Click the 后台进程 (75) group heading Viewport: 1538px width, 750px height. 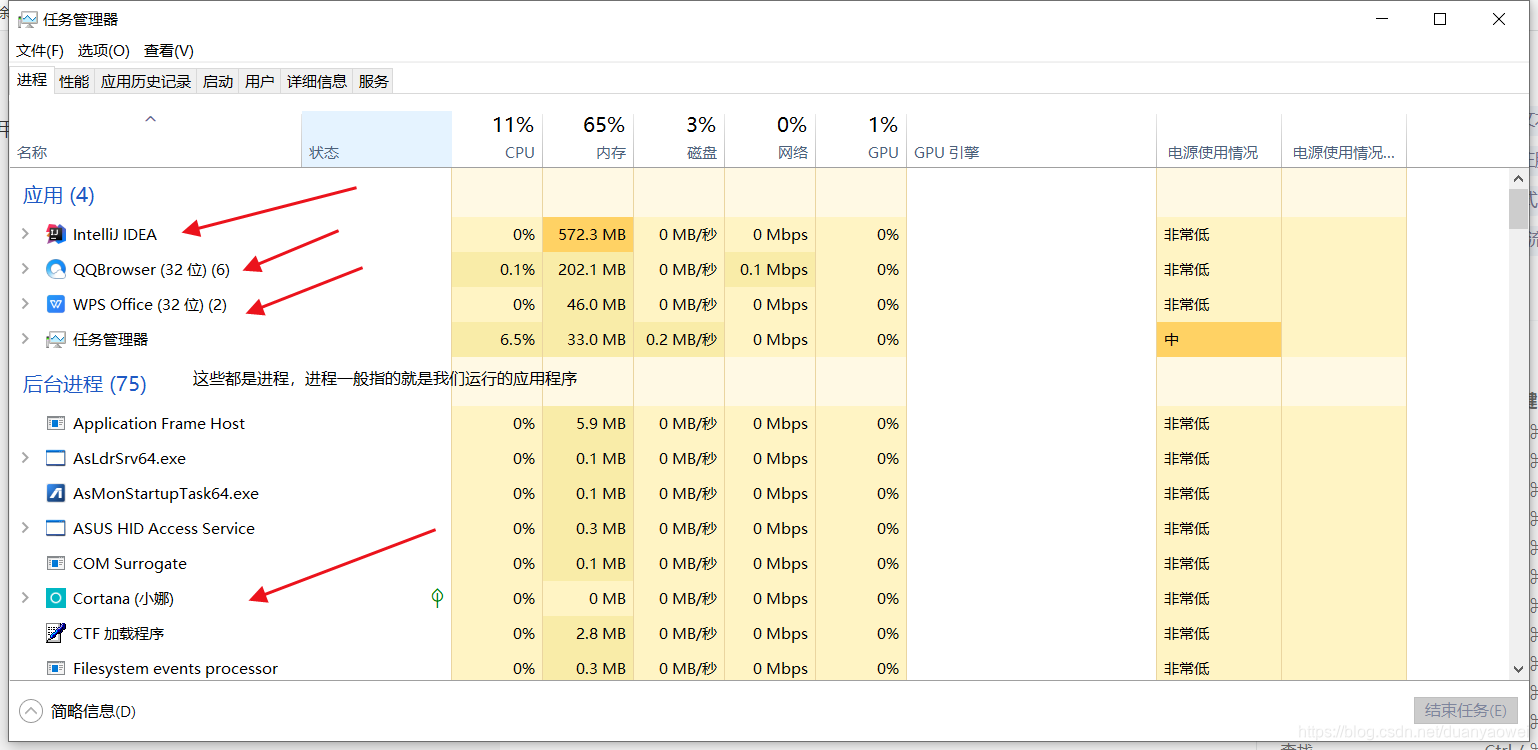coord(85,384)
